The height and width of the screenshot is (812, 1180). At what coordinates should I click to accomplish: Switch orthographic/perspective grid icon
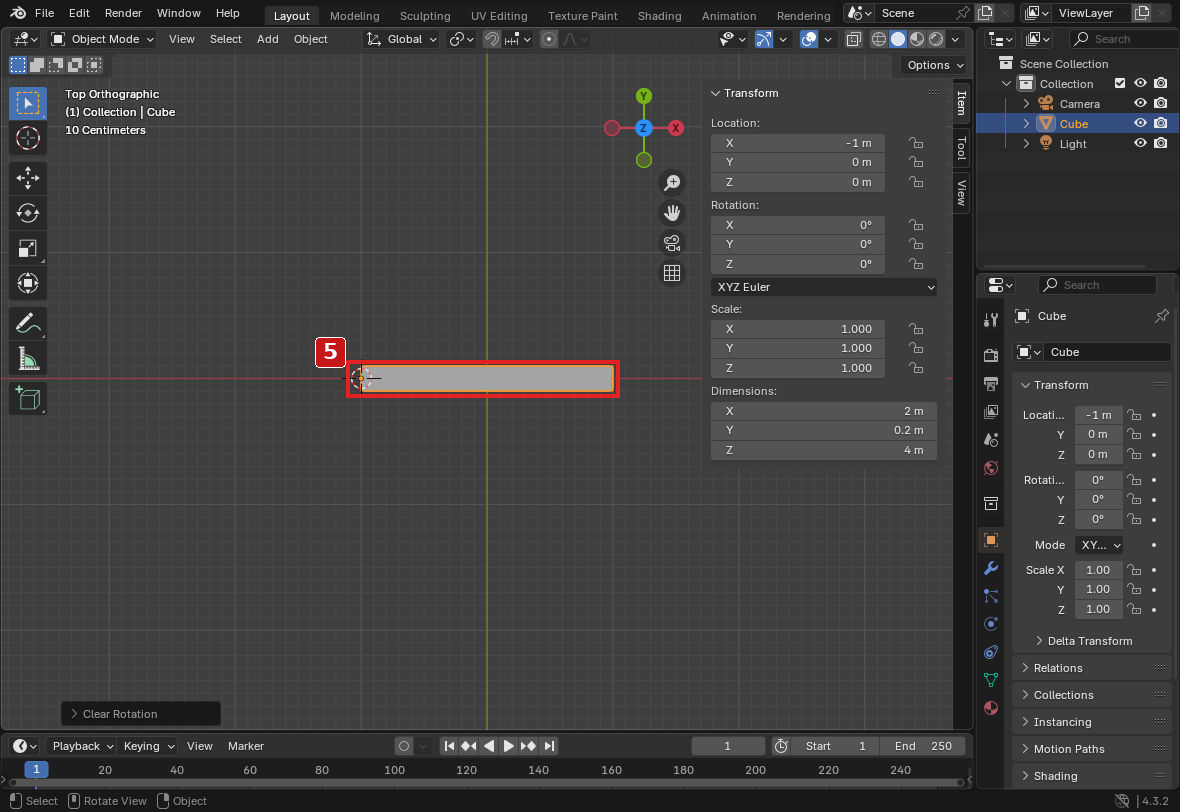[x=672, y=273]
